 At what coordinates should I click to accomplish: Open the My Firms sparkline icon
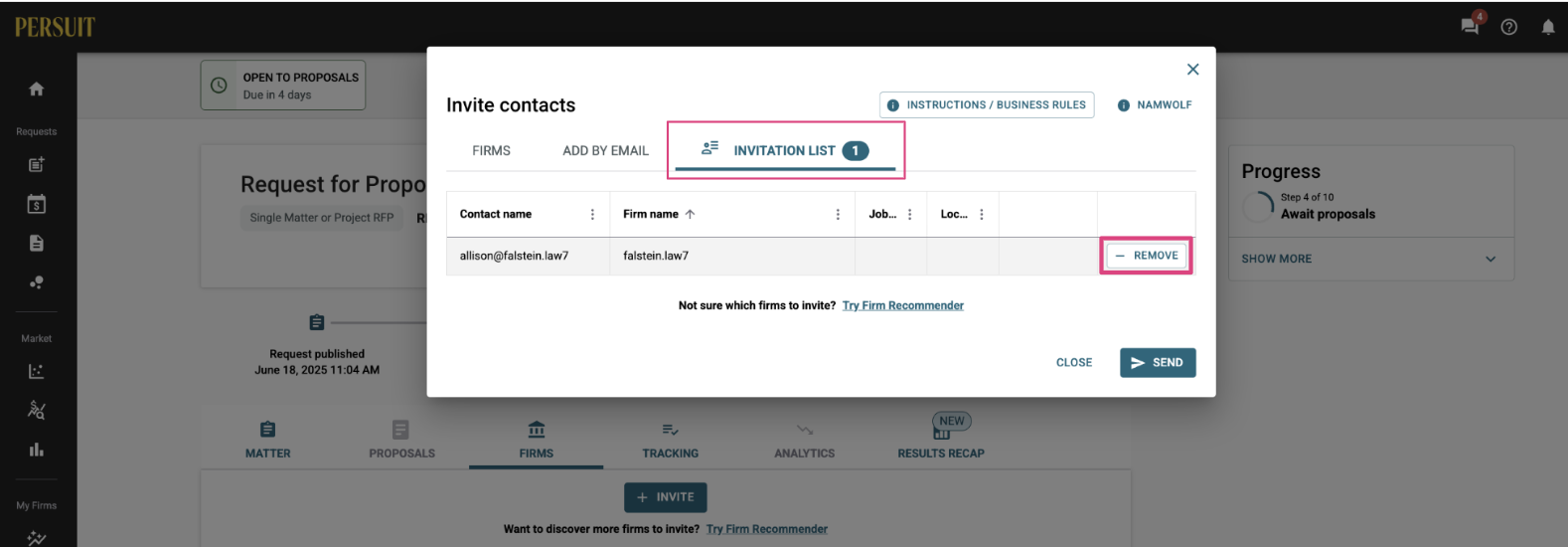tap(37, 538)
